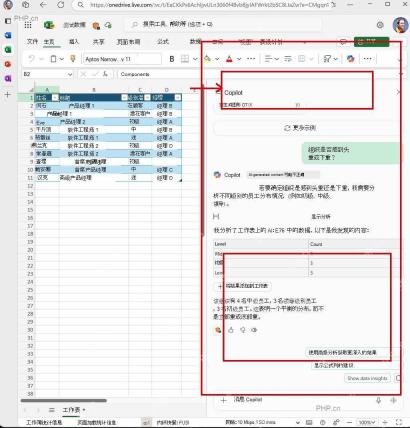Click the comments icon near Share
Screen dimensions: 410x428
point(343,42)
